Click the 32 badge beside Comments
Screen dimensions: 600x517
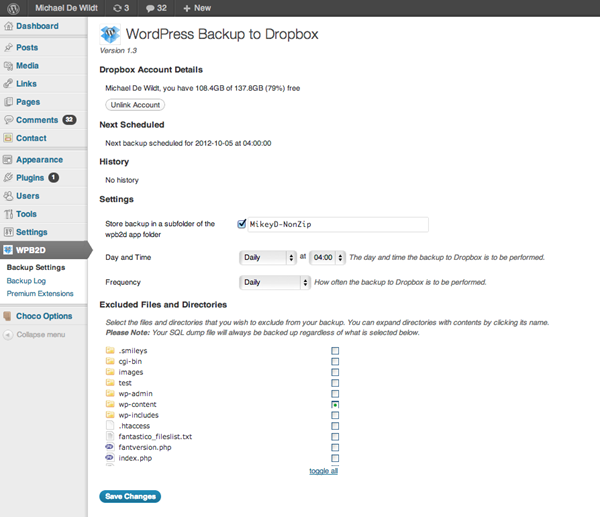[69, 120]
